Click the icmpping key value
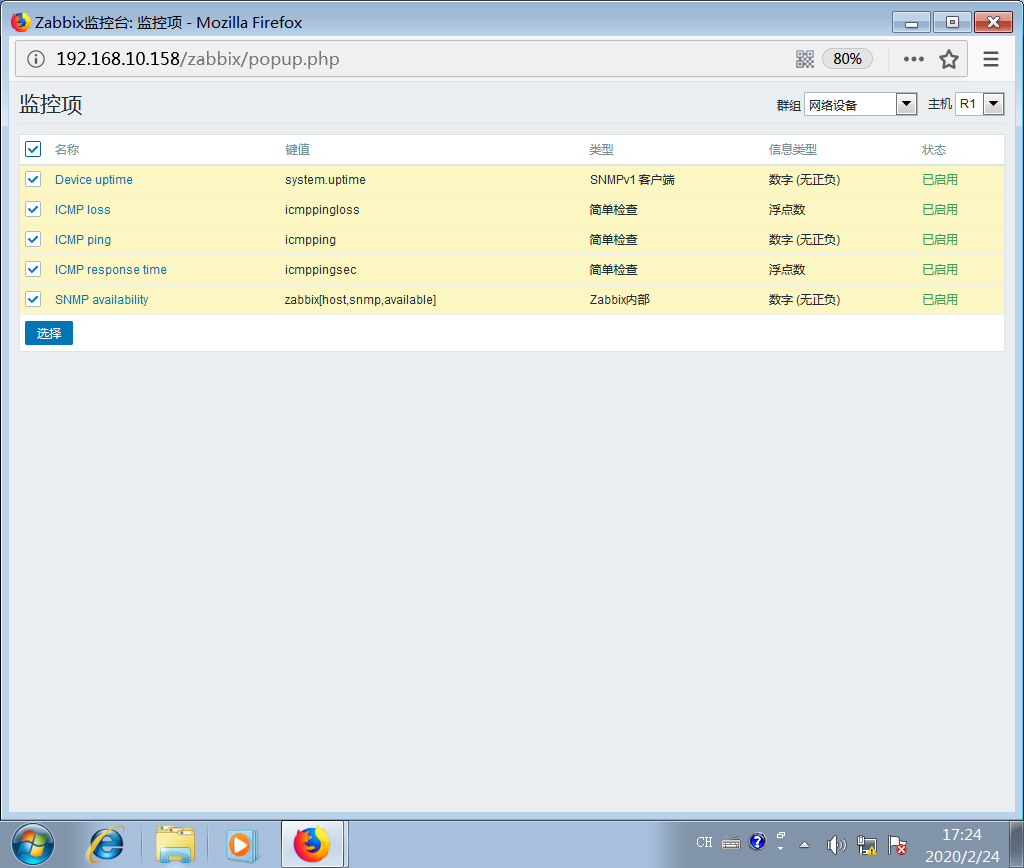The width and height of the screenshot is (1024, 868). (x=310, y=240)
